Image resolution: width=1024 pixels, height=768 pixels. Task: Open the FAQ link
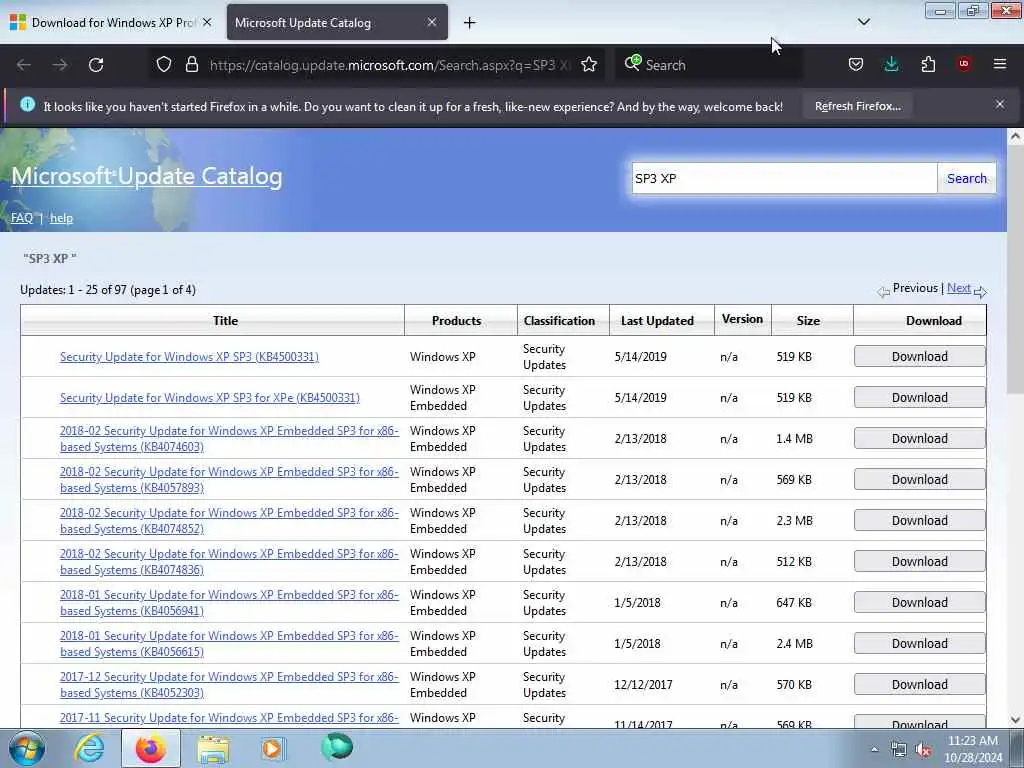pyautogui.click(x=22, y=218)
